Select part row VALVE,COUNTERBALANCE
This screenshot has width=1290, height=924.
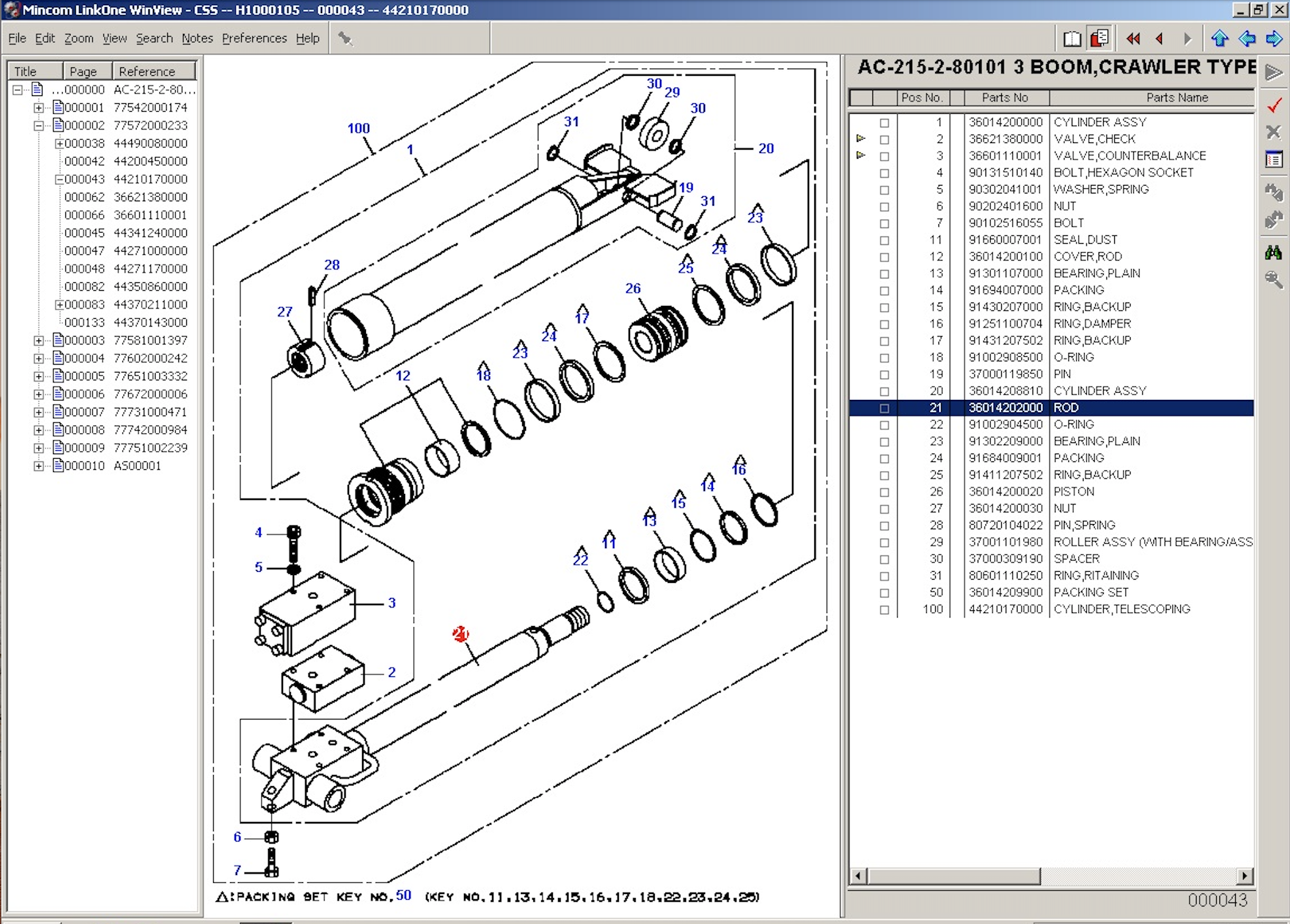[x=1131, y=156]
